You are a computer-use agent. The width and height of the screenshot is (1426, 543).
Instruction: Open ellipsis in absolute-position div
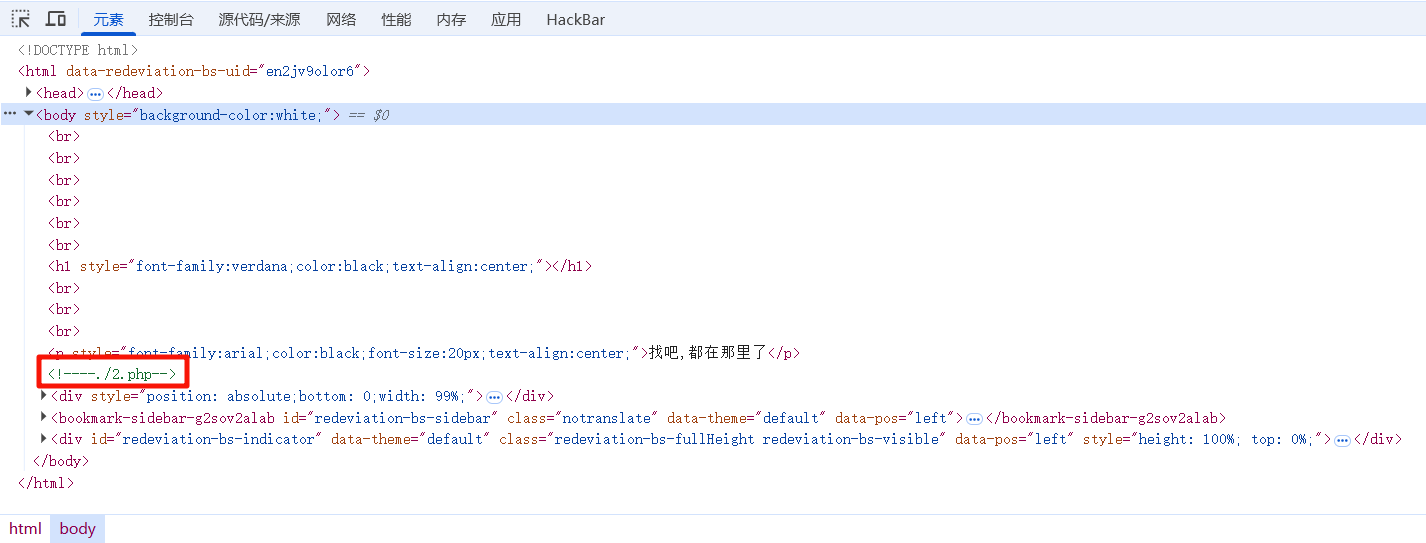pos(494,397)
